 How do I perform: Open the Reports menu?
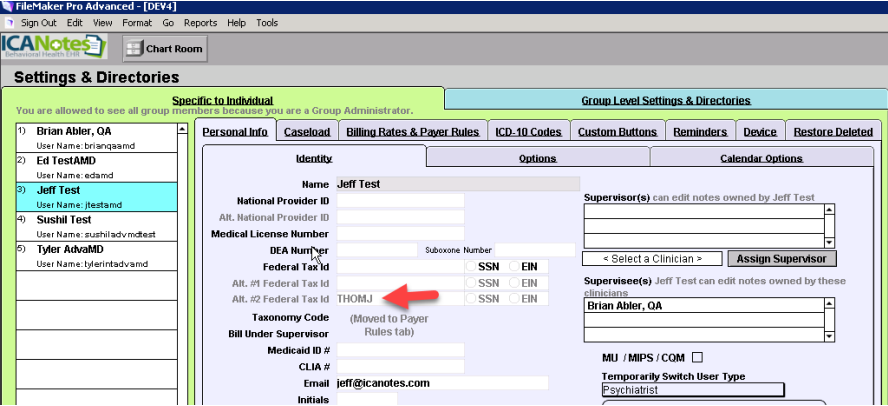click(200, 22)
